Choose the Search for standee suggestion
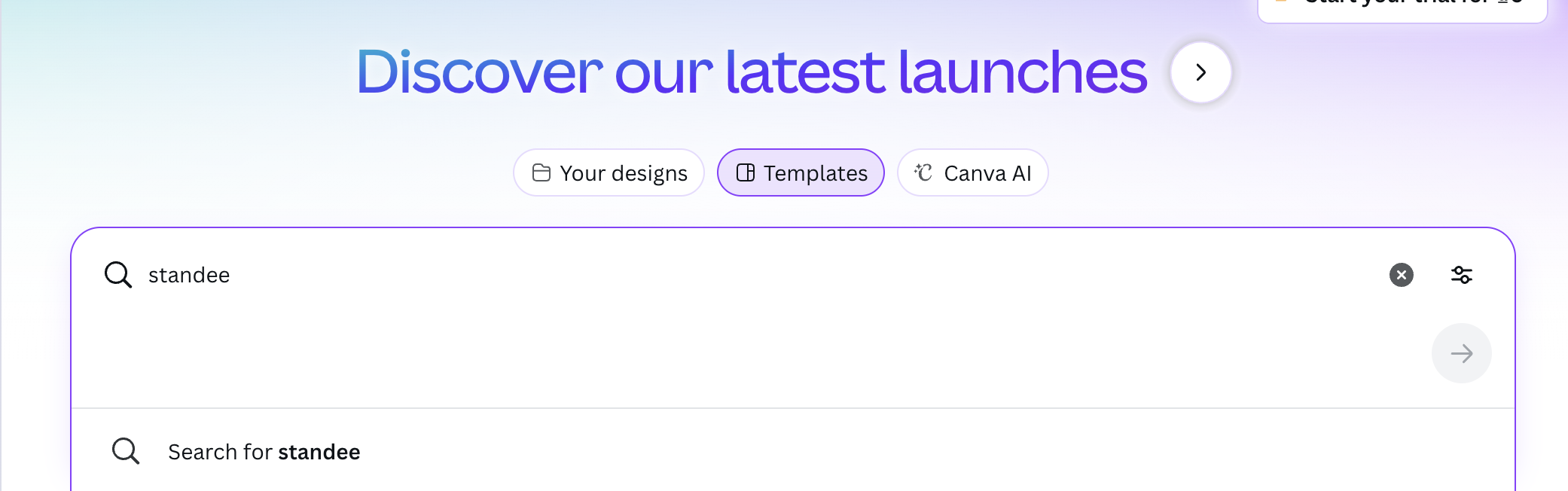Image resolution: width=1568 pixels, height=491 pixels. 264,452
